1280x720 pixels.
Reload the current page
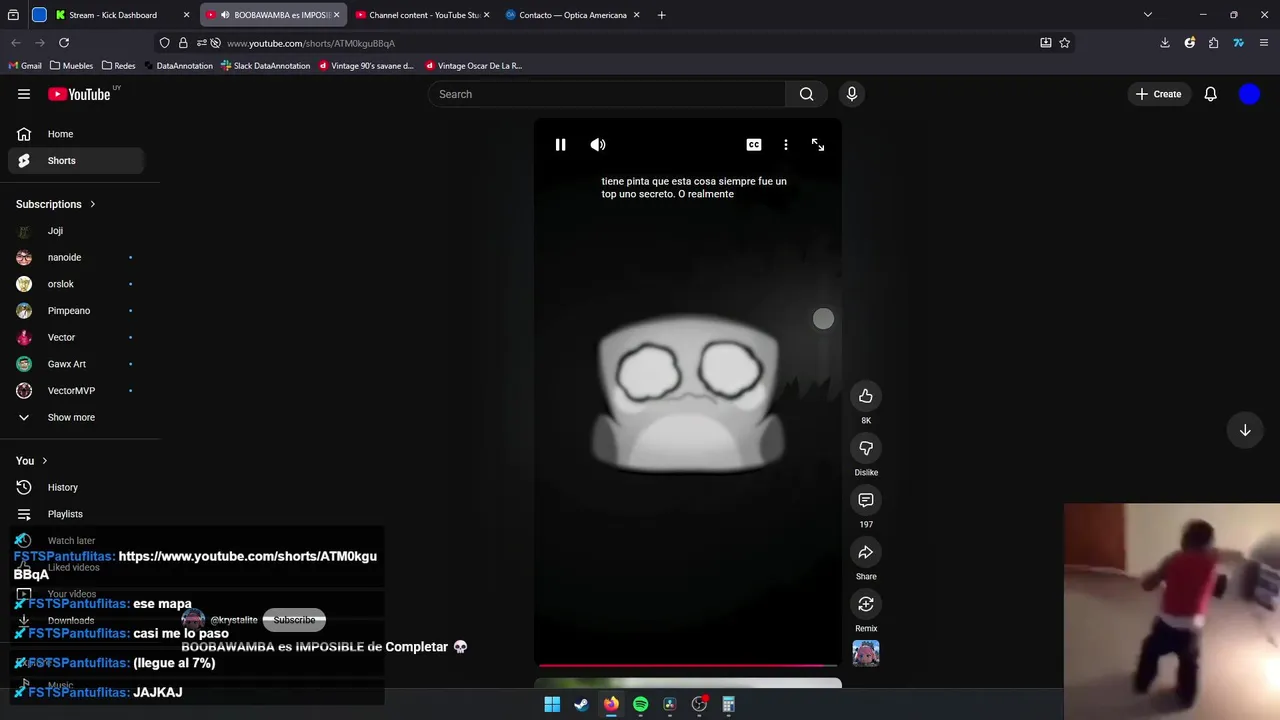click(64, 43)
